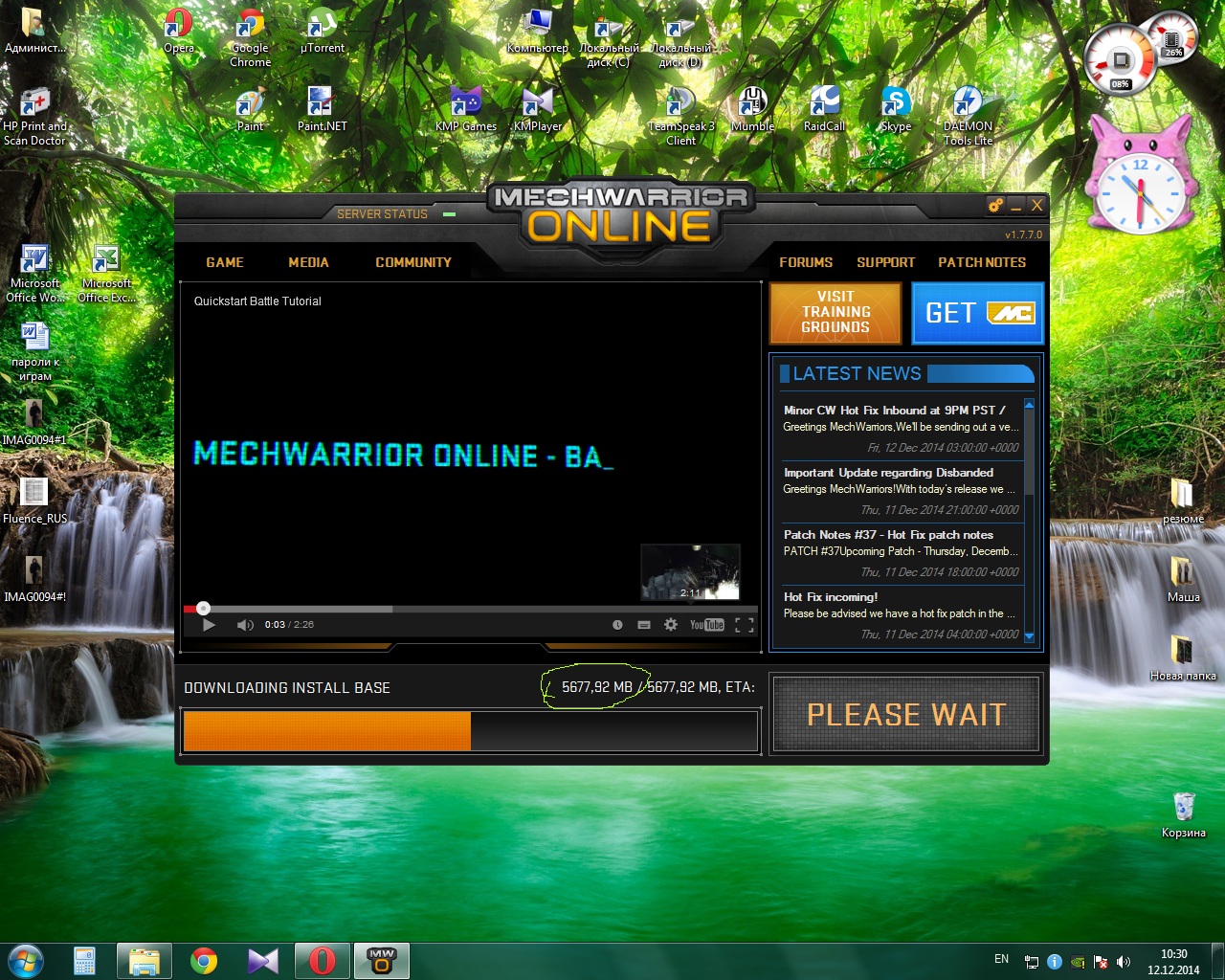Open Windows Explorer from the taskbar
Image resolution: width=1225 pixels, height=980 pixels.
click(x=145, y=961)
